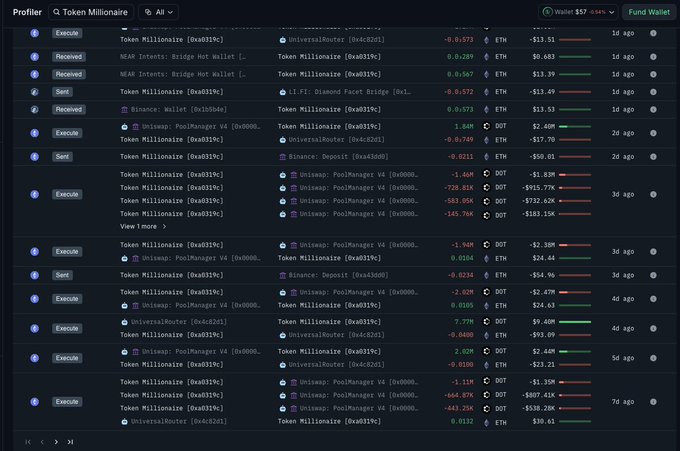Open info icon for the $13.53 Received row
The height and width of the screenshot is (451, 680).
coord(653,109)
